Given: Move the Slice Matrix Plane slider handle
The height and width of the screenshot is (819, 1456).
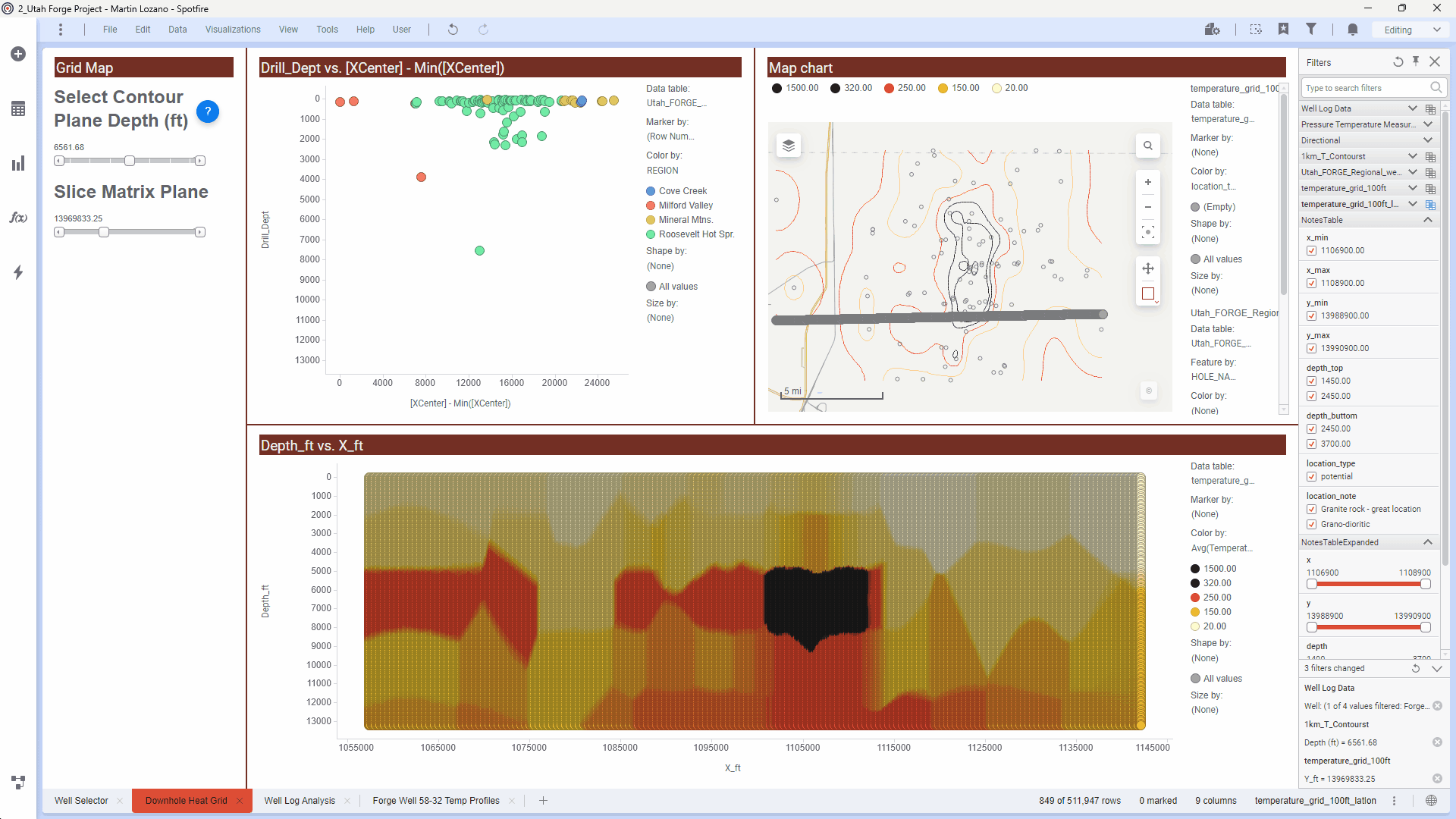Looking at the screenshot, I should point(104,232).
